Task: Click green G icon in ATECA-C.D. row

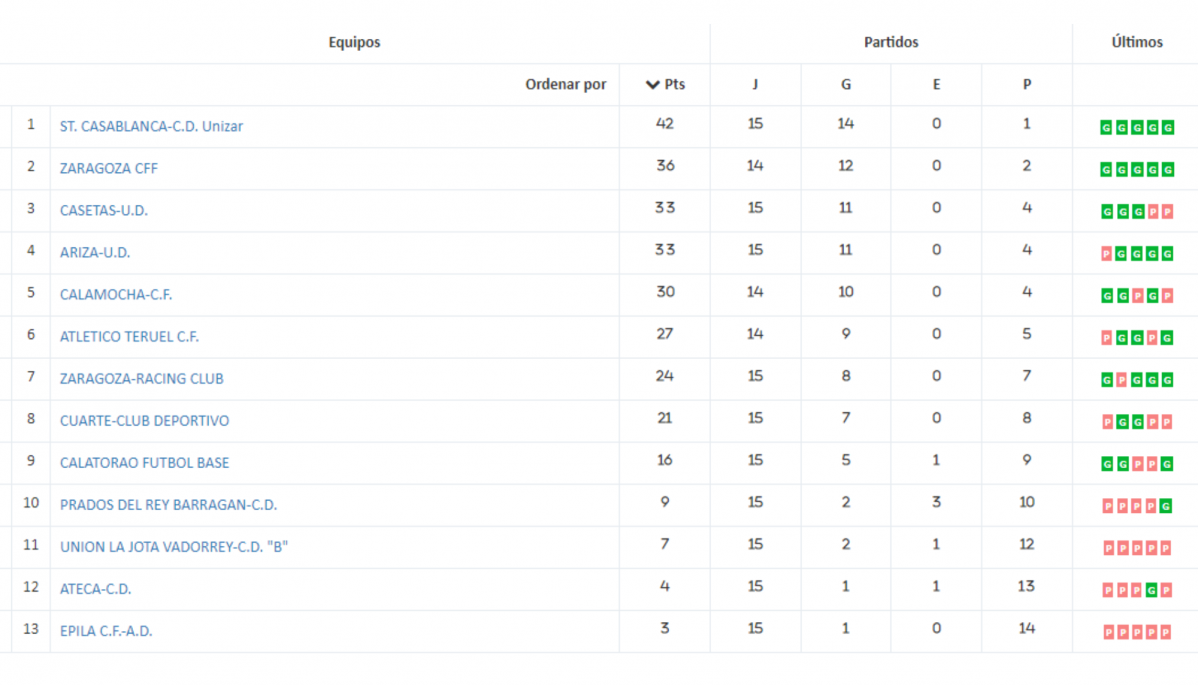Action: point(1151,590)
